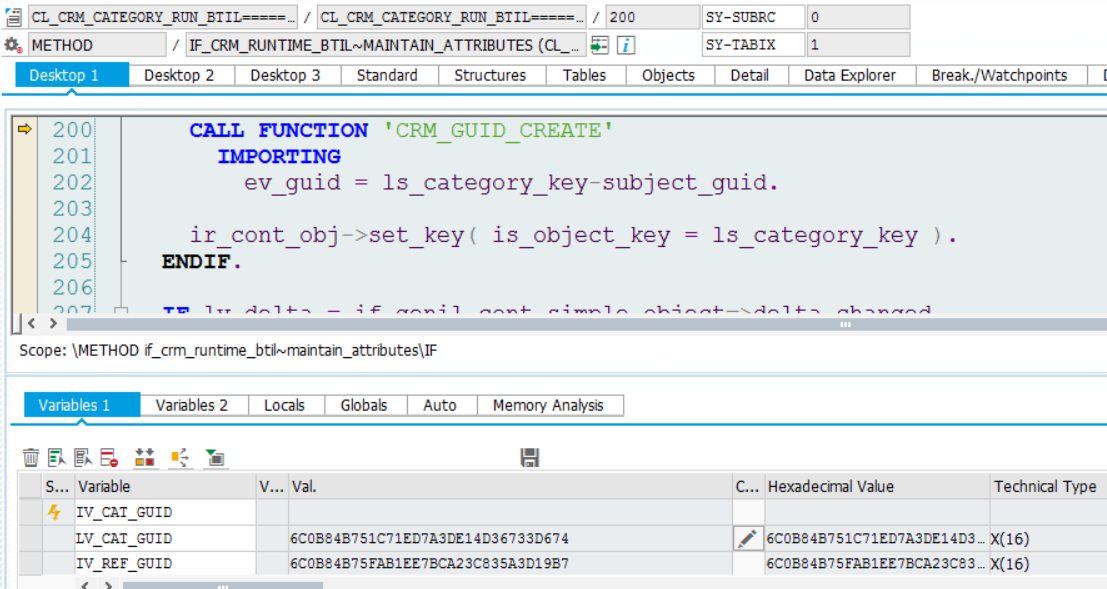Click value 6C0B84B751C71ED7A3DE14D36733D674
This screenshot has width=1107, height=589.
(x=429, y=539)
